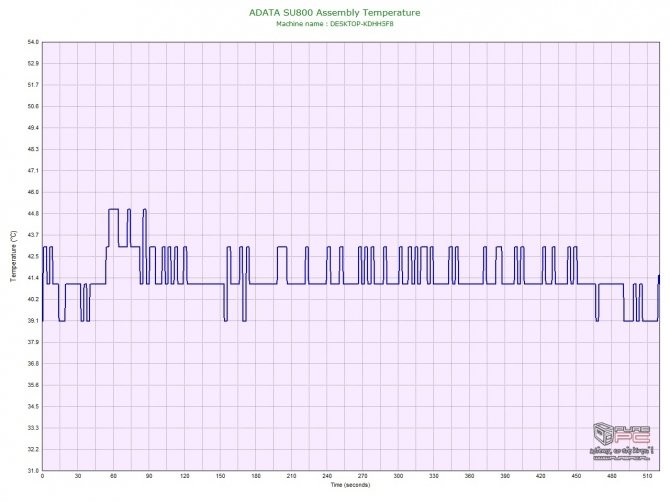670x502 pixels.
Task: Click the Time (seconds) axis label
Action: coord(350,485)
